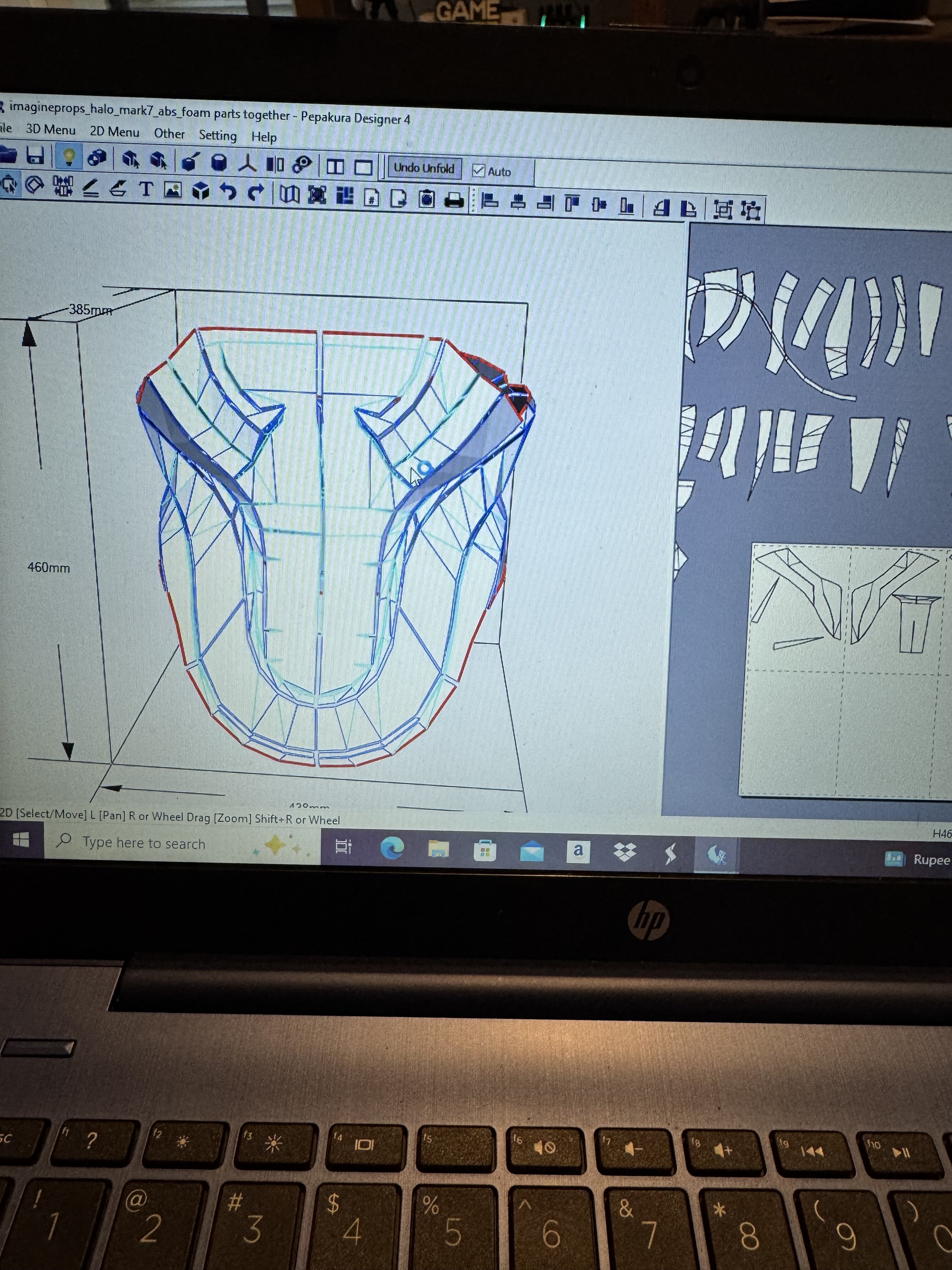952x1270 pixels.
Task: Click the 3D cube object icon
Action: 200,191
